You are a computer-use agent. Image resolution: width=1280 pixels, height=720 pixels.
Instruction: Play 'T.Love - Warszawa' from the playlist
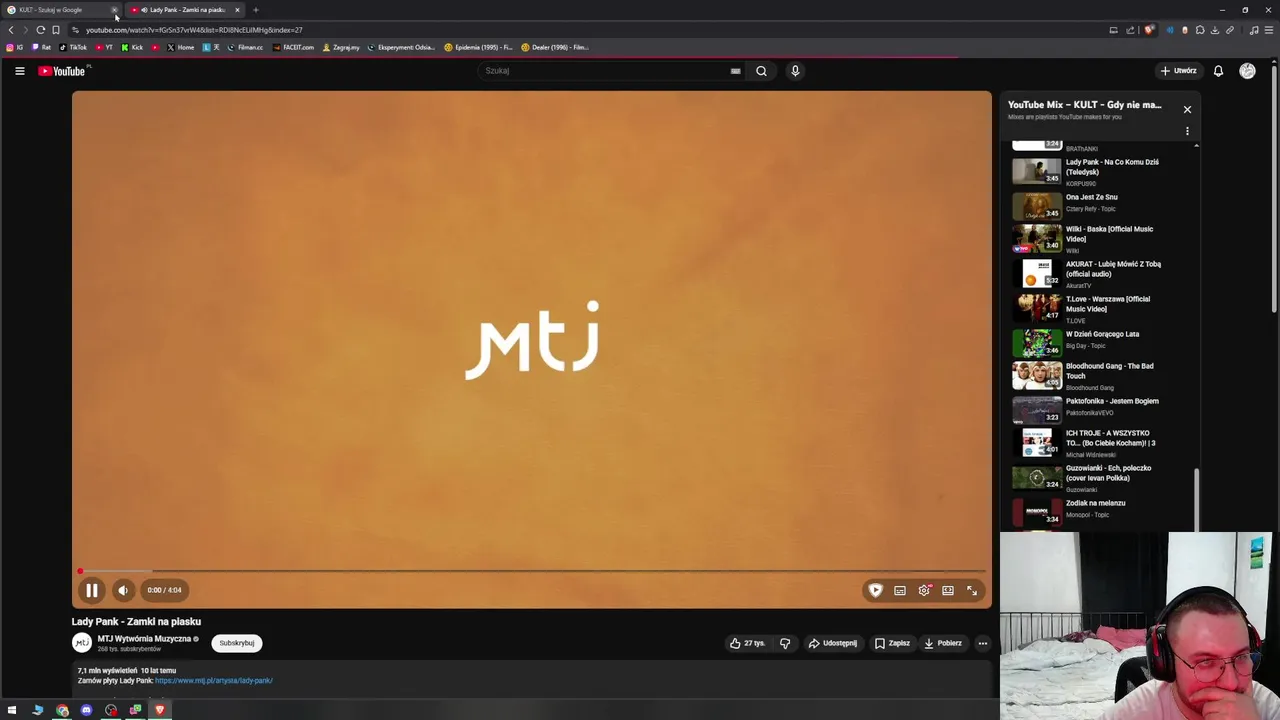click(1100, 308)
